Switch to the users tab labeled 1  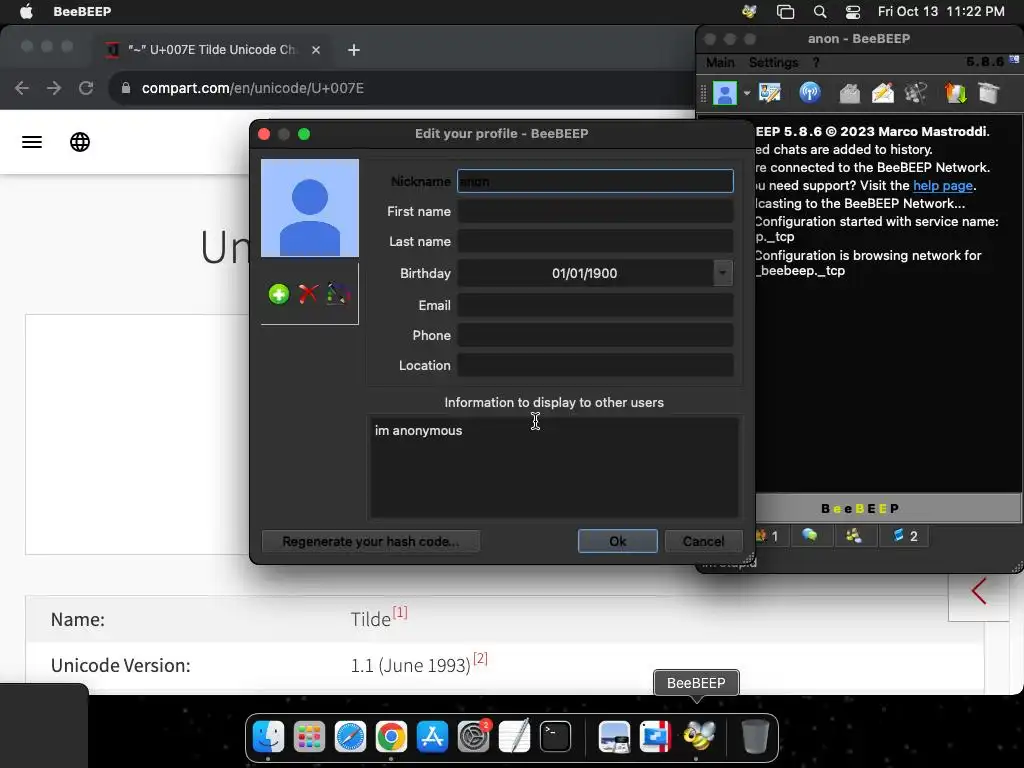tap(769, 536)
